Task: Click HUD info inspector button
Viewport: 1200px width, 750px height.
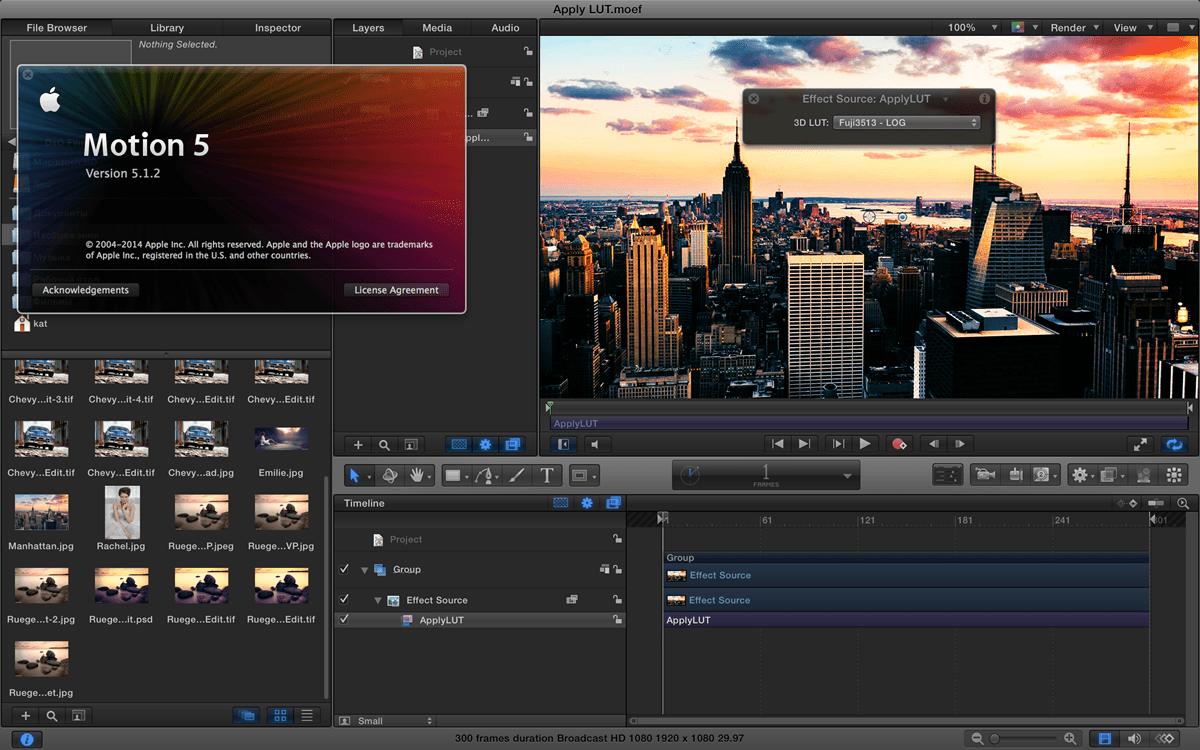Action: click(x=984, y=99)
